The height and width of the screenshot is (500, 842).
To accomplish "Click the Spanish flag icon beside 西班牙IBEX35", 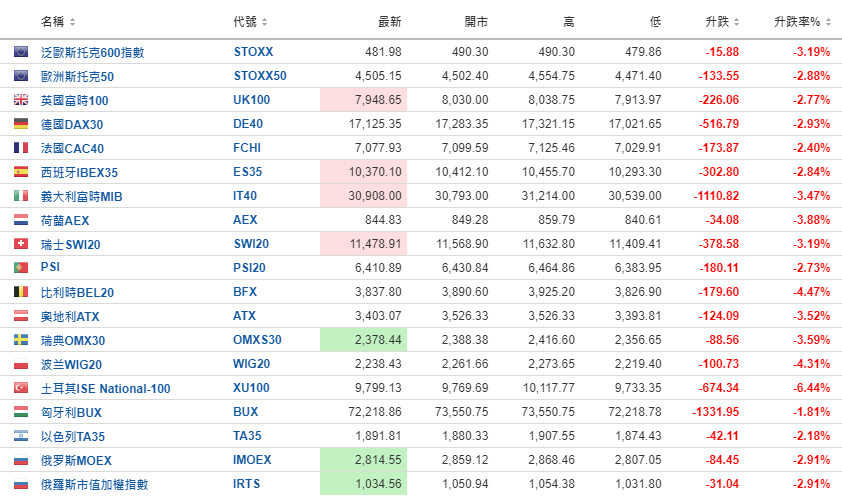I will 21,172.
